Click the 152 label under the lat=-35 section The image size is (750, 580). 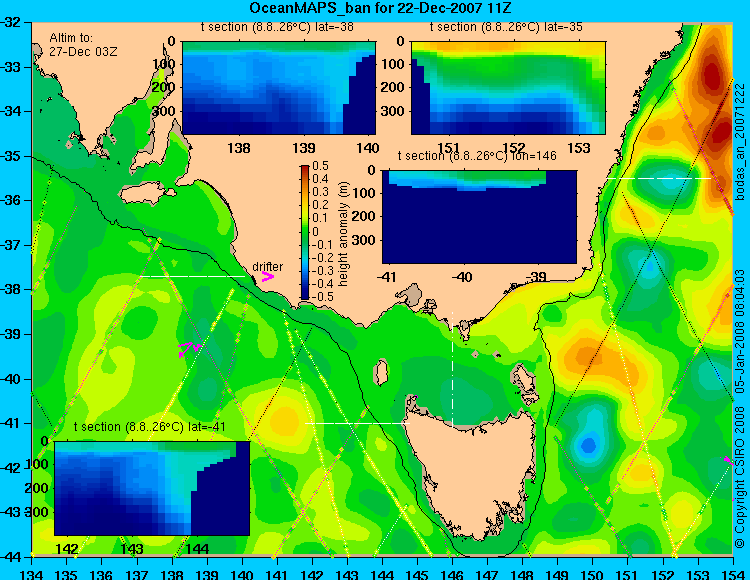click(514, 148)
